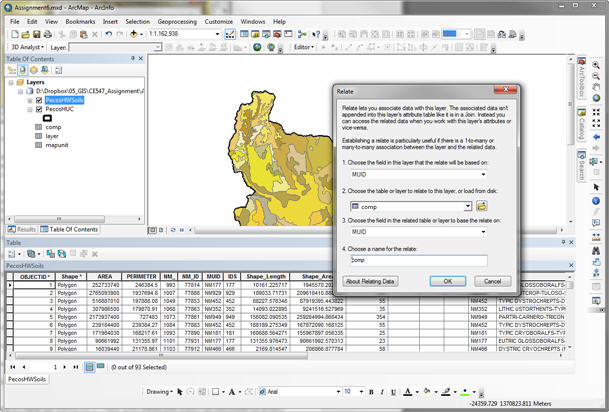This screenshot has width=609, height=412.
Task: Toggle Show all records button in Table
Action: 90,367
